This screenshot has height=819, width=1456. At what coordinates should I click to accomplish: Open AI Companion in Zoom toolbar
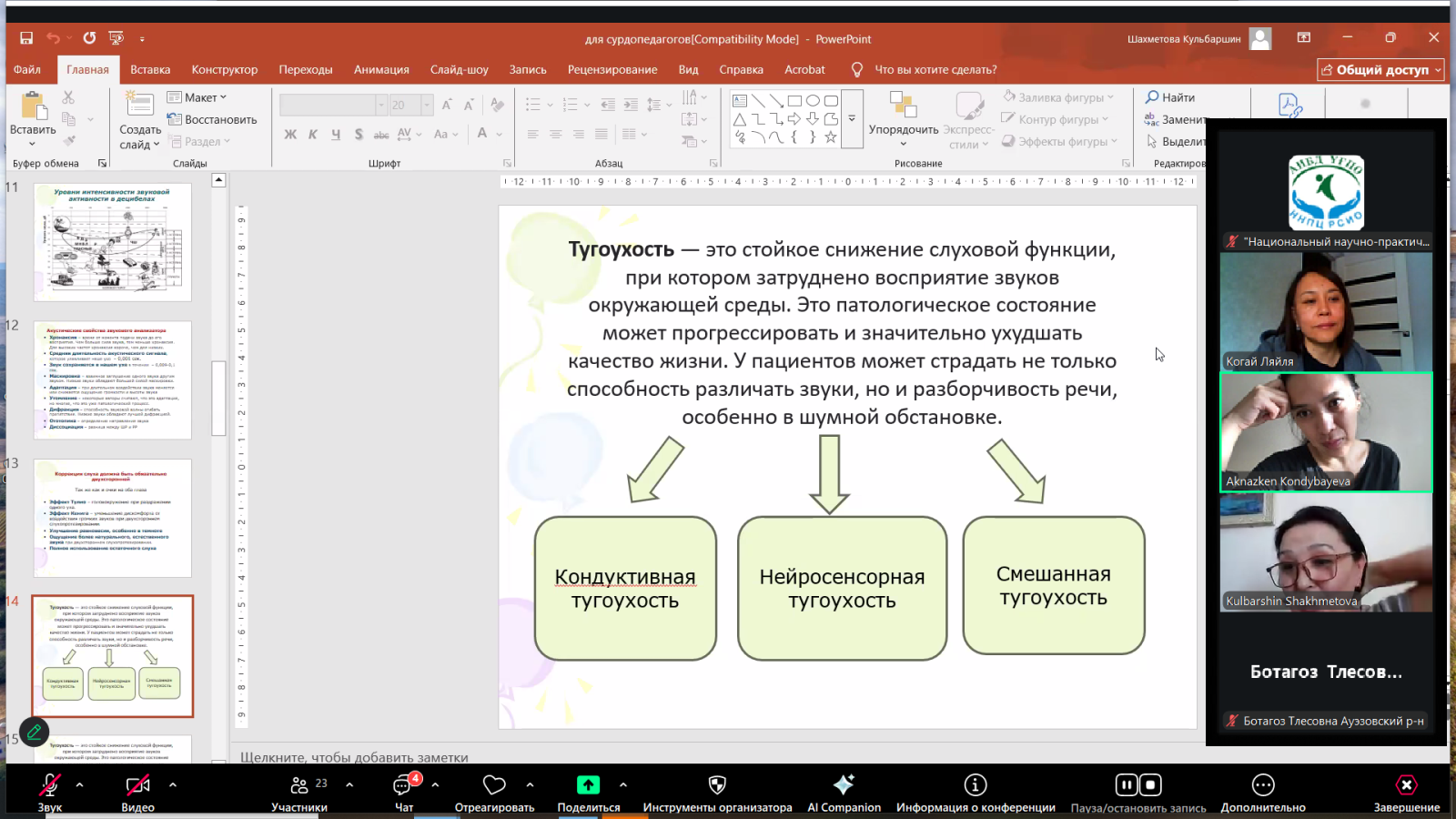click(x=844, y=785)
